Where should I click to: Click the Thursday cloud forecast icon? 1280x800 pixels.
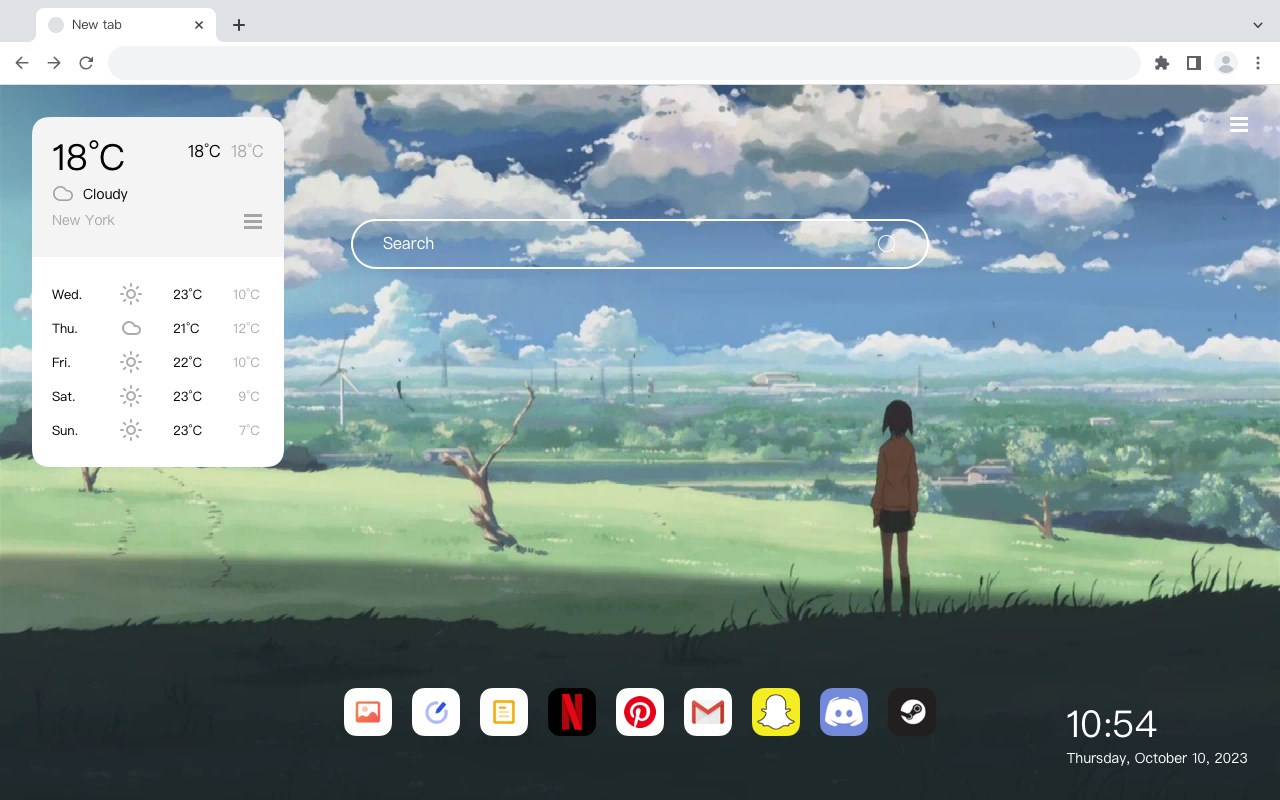pyautogui.click(x=131, y=328)
